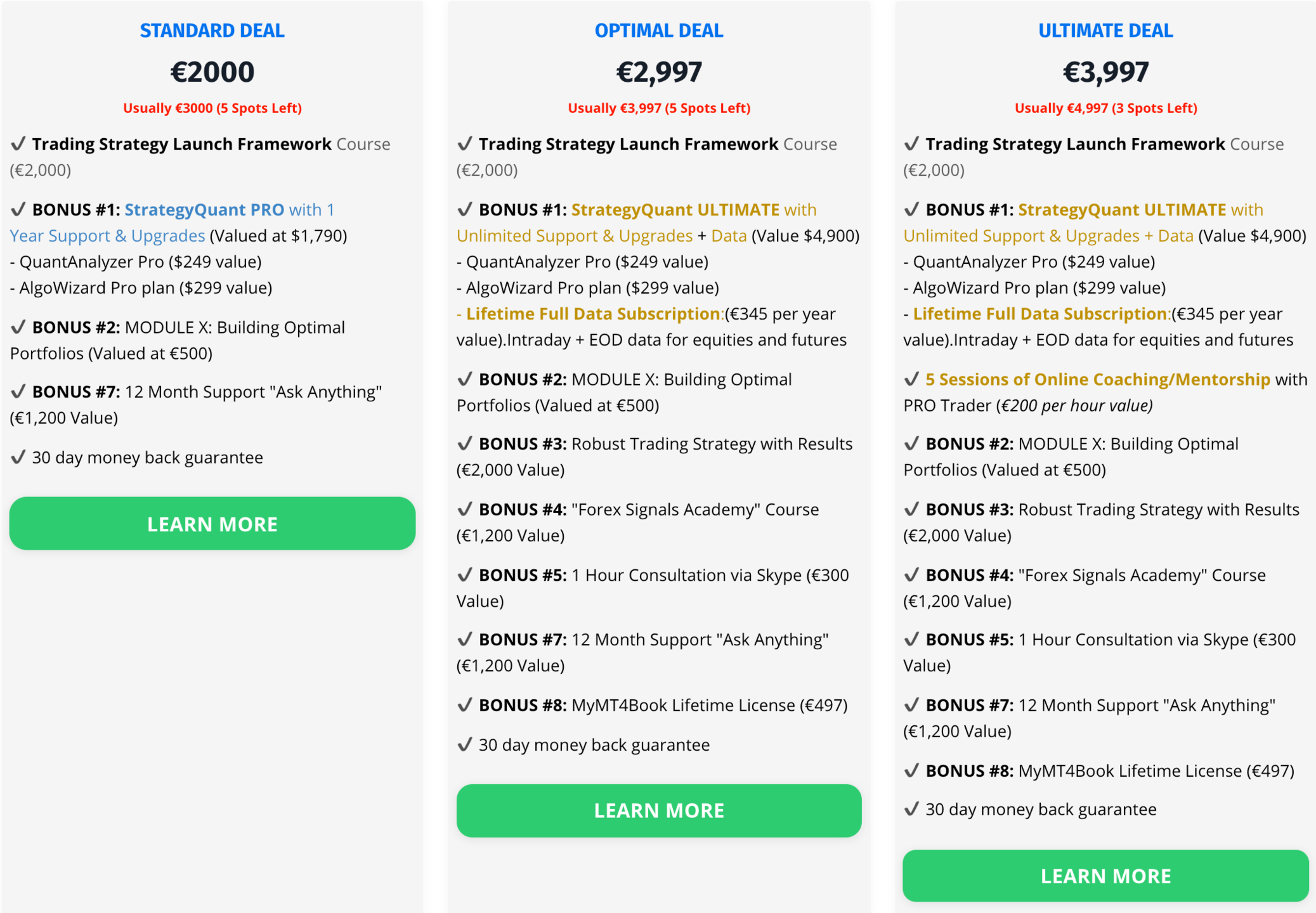Click Learn More under Ultimate Deal

tap(1105, 876)
